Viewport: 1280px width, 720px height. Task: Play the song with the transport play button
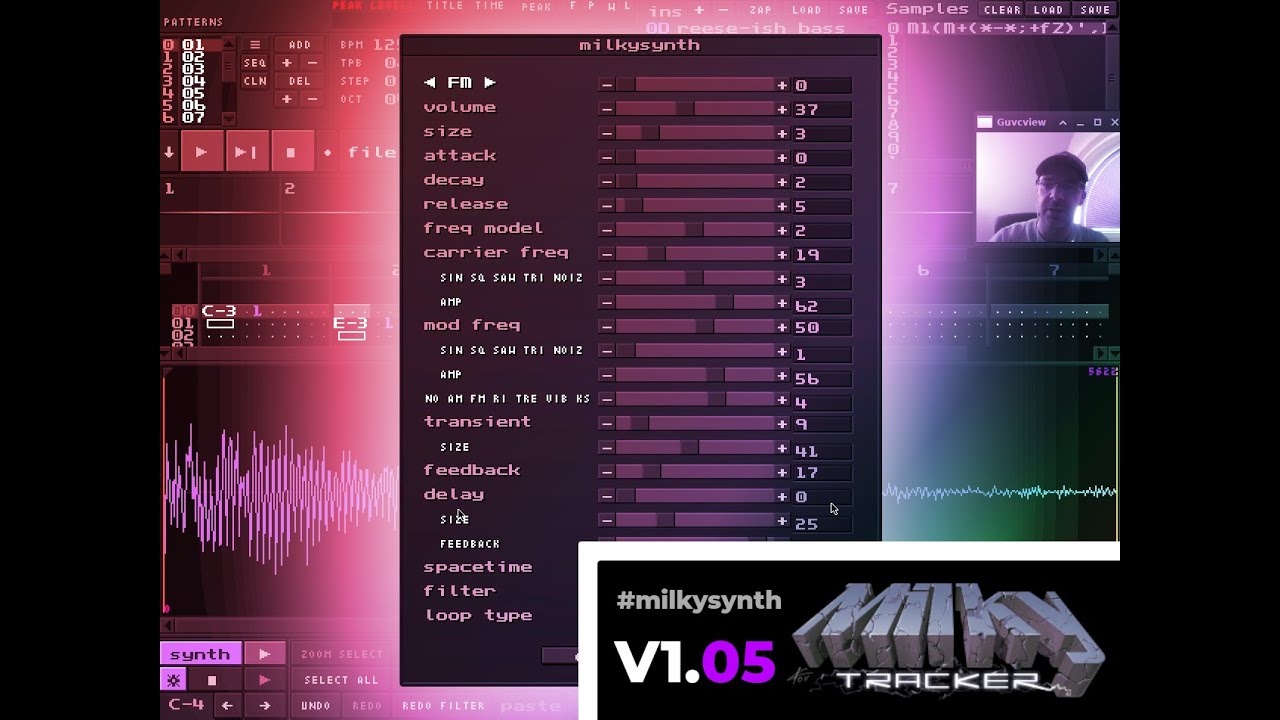pyautogui.click(x=201, y=152)
